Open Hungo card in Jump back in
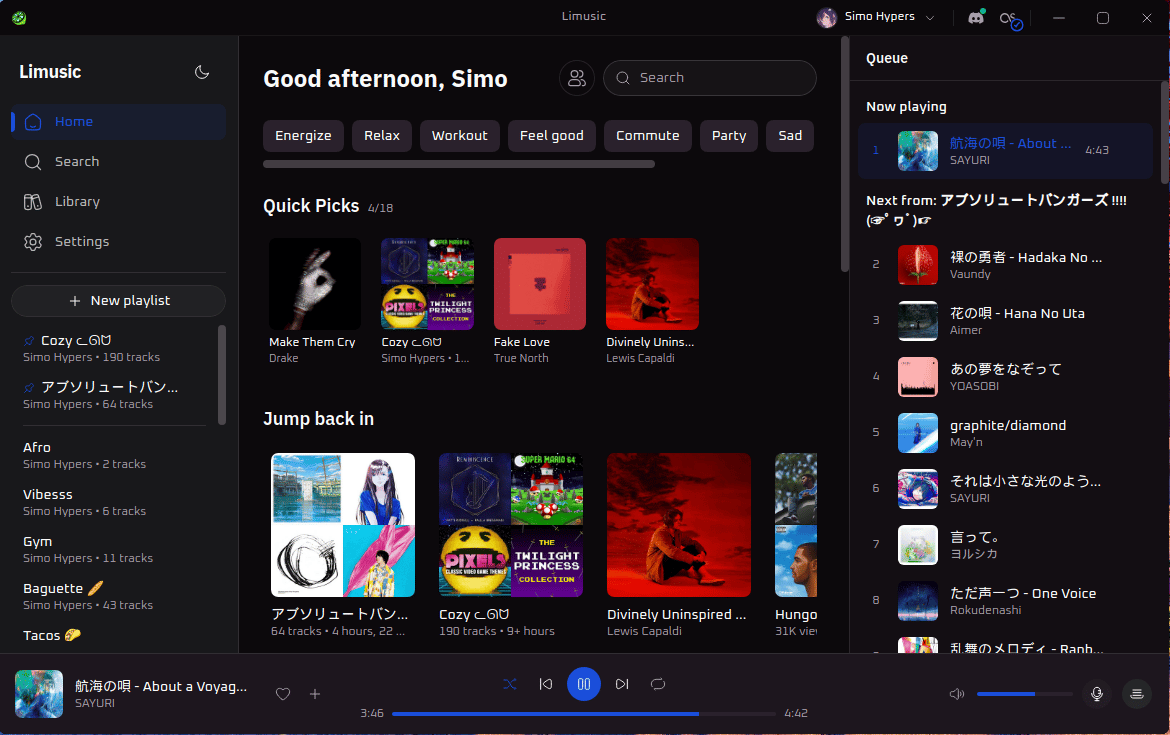Screen dimensions: 1170x735 [x=796, y=525]
